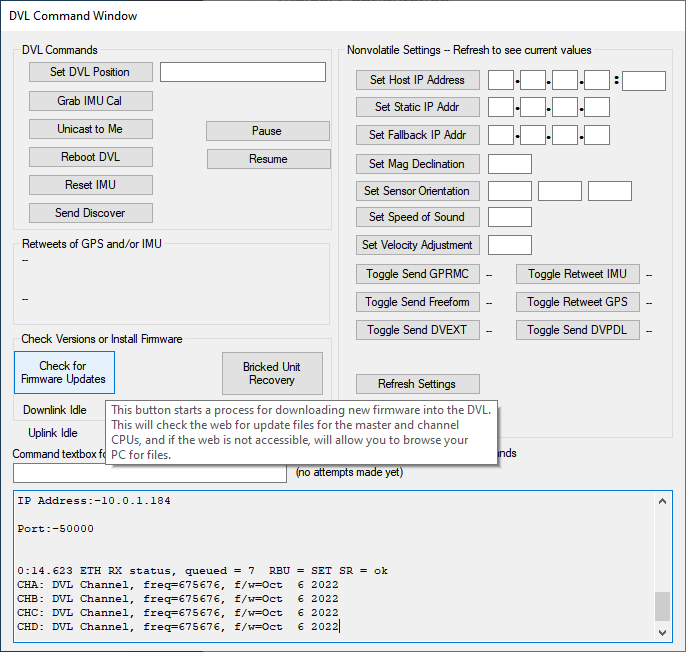Viewport: 686px width, 652px height.
Task: Click the Resume button
Action: pos(268,159)
